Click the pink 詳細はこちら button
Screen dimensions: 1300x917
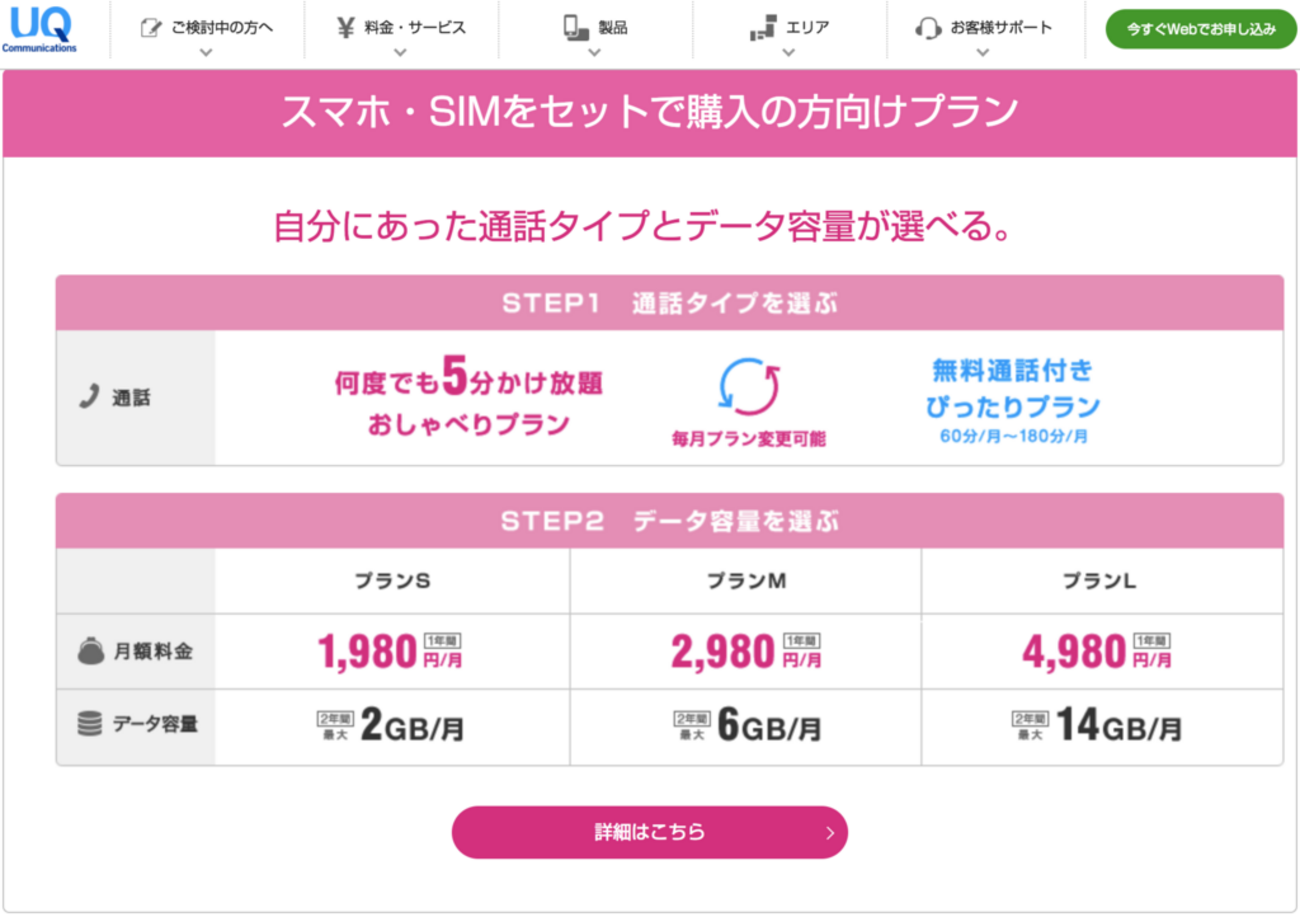click(x=649, y=832)
